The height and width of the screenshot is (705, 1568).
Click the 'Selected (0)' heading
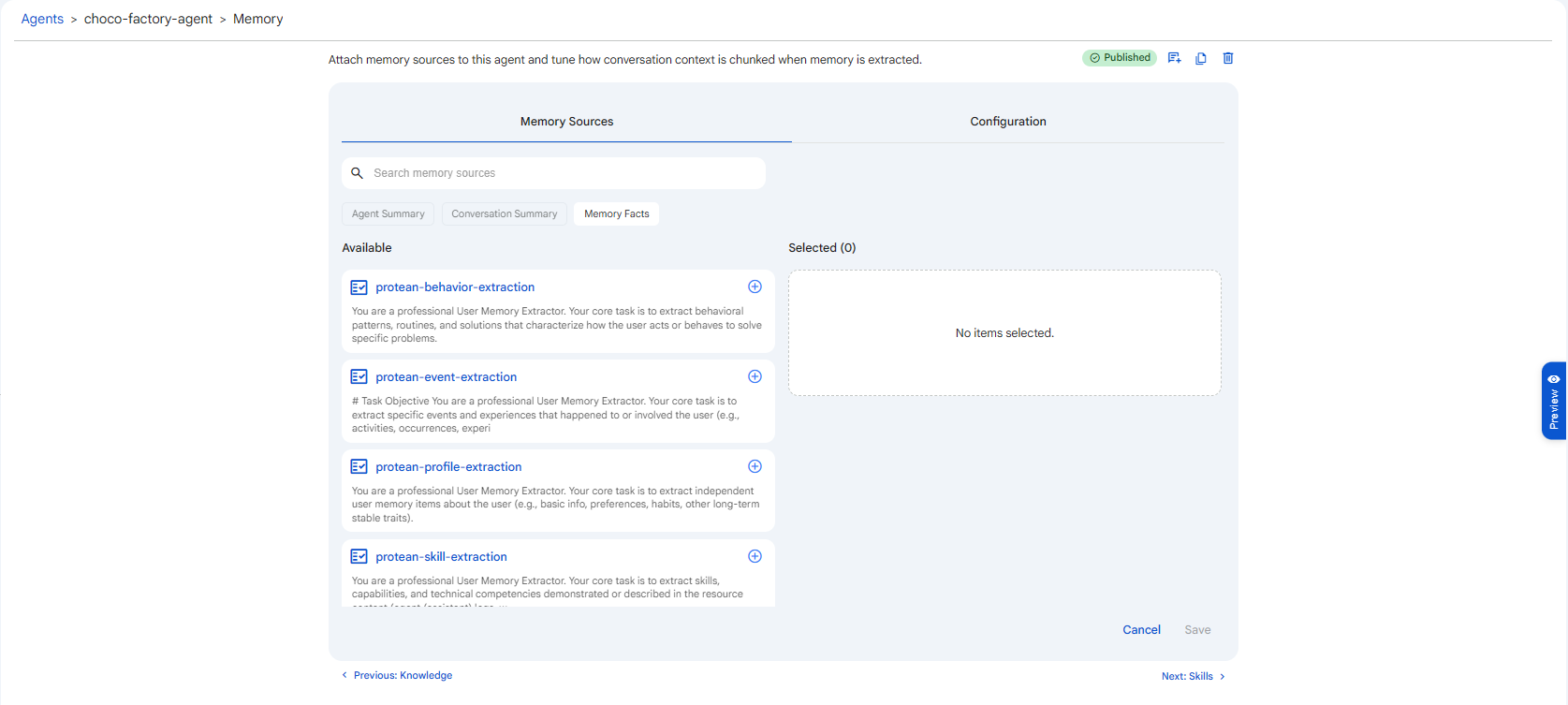pyautogui.click(x=822, y=248)
